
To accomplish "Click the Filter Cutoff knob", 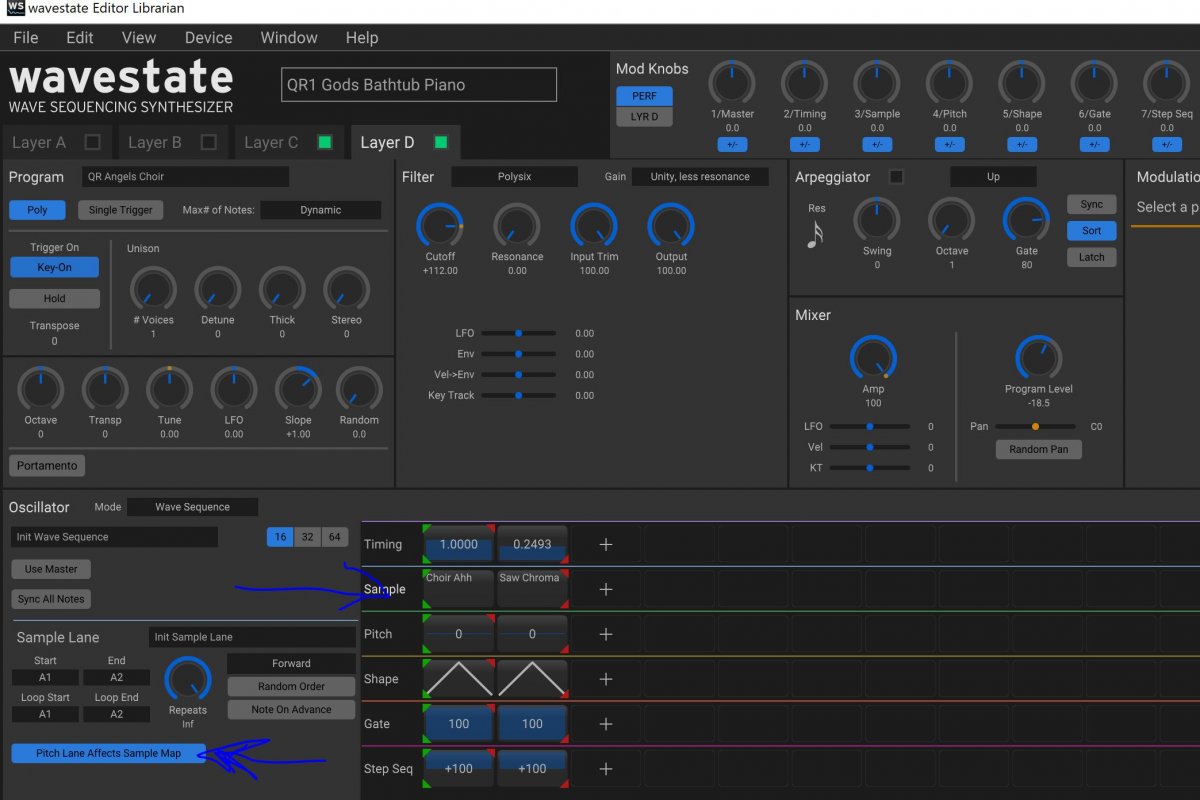I will pos(440,226).
